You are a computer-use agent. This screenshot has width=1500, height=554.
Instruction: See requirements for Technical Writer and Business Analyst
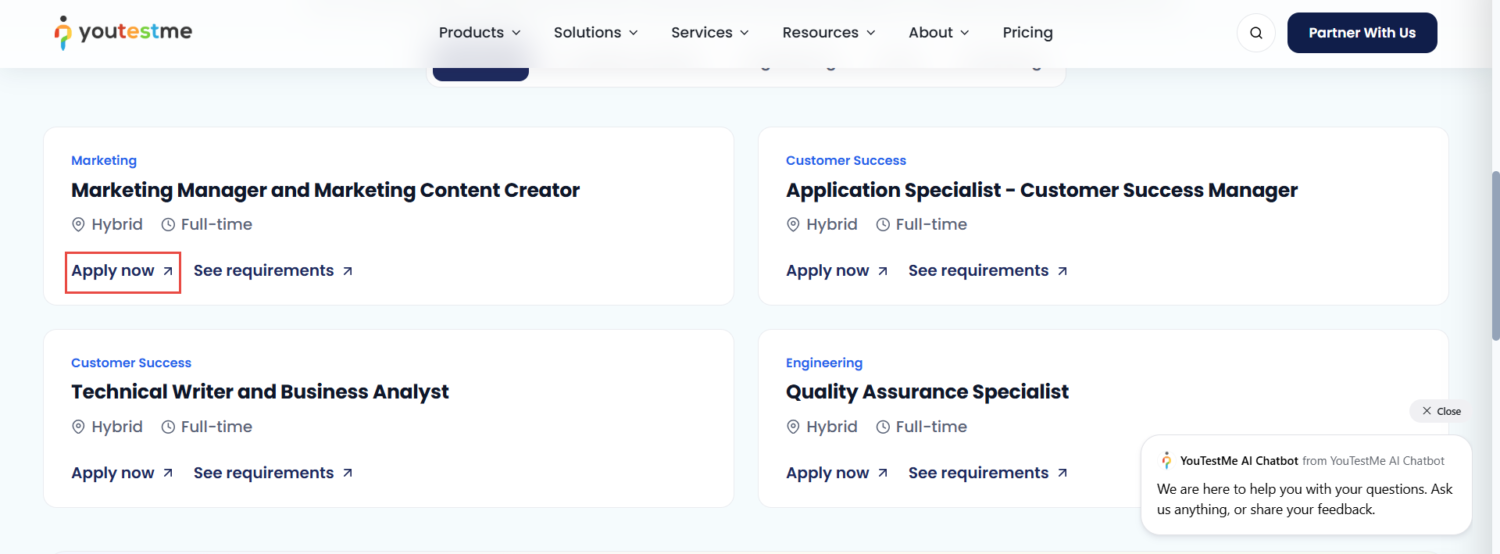tap(273, 473)
